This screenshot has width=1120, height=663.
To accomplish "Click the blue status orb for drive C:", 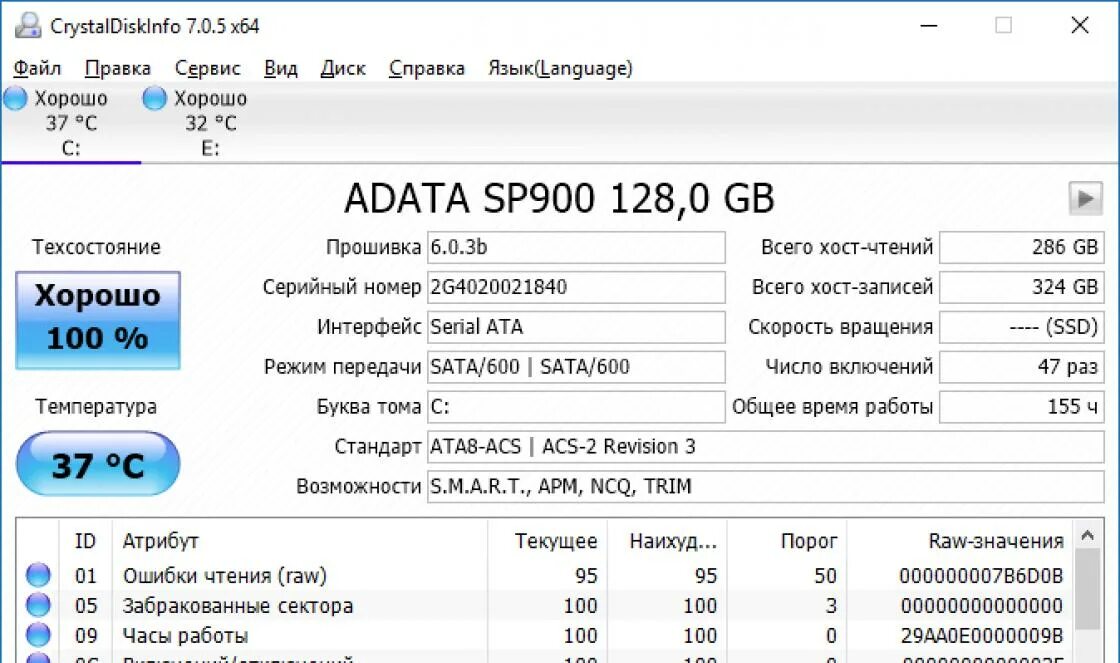I will click(x=15, y=98).
